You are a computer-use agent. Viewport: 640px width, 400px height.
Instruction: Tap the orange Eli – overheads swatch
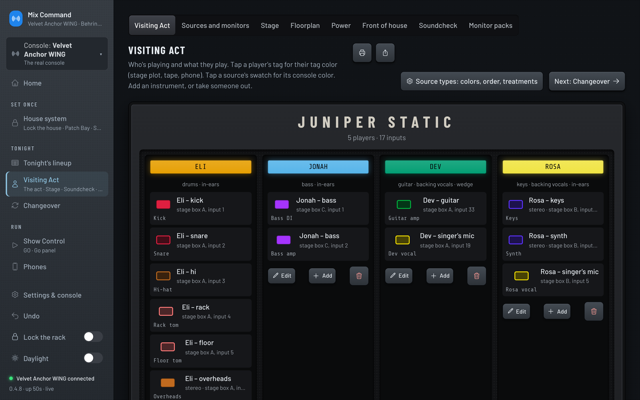pyautogui.click(x=167, y=383)
